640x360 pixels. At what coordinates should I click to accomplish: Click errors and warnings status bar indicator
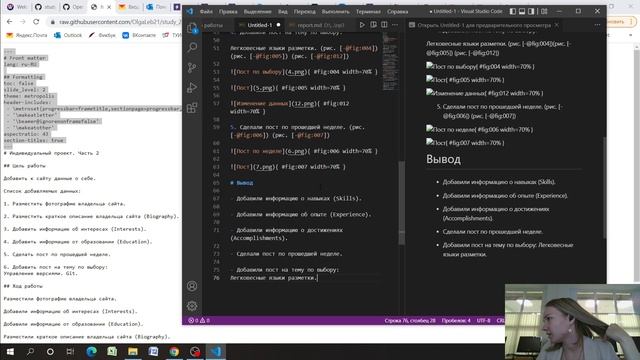click(199, 320)
